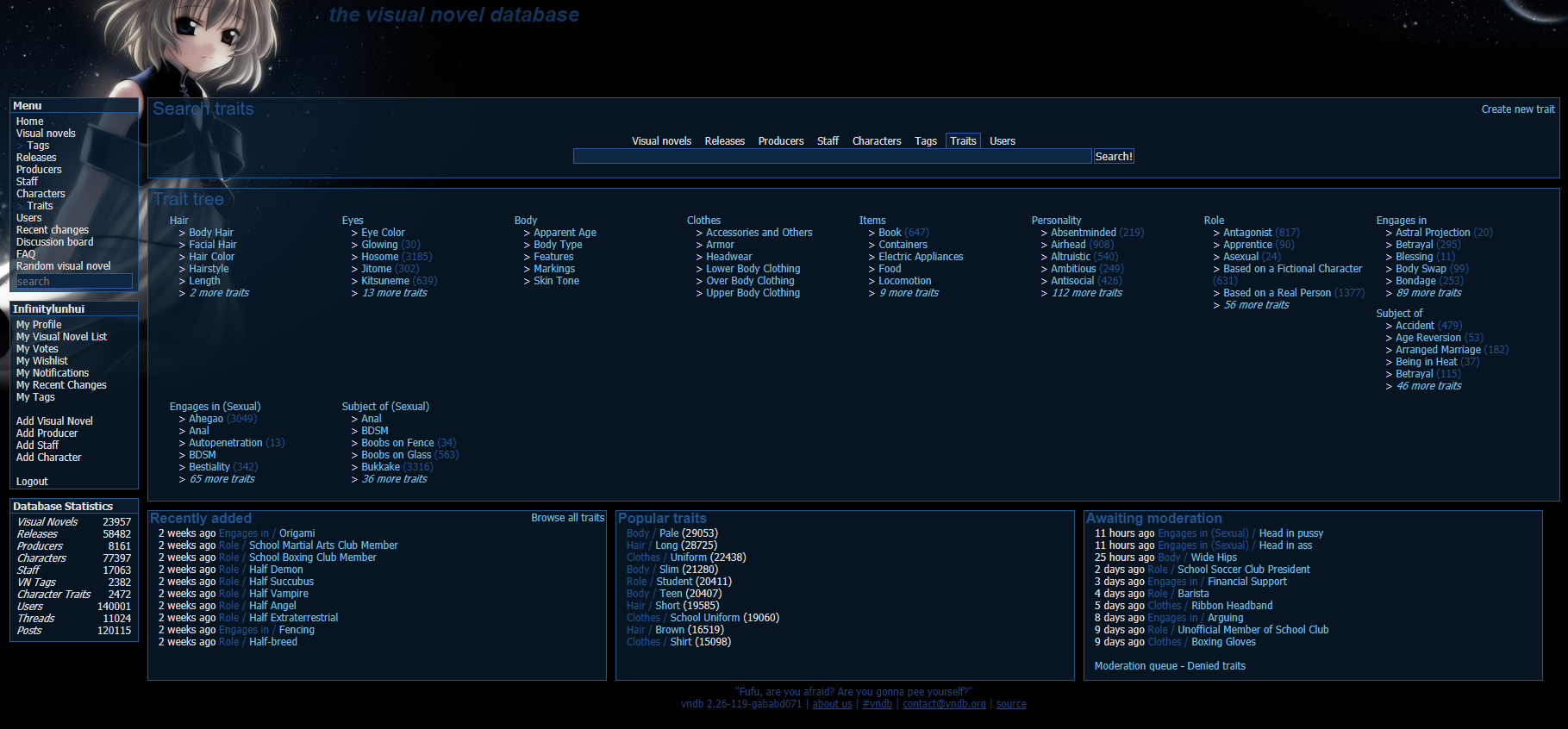The image size is (1568, 729).
Task: Click Logout in the user menu
Action: 32,482
